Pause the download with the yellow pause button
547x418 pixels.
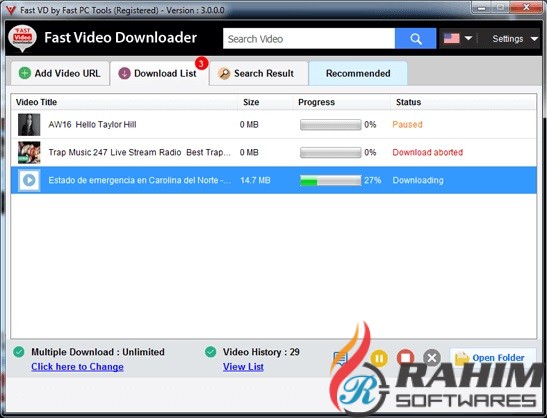[x=379, y=358]
